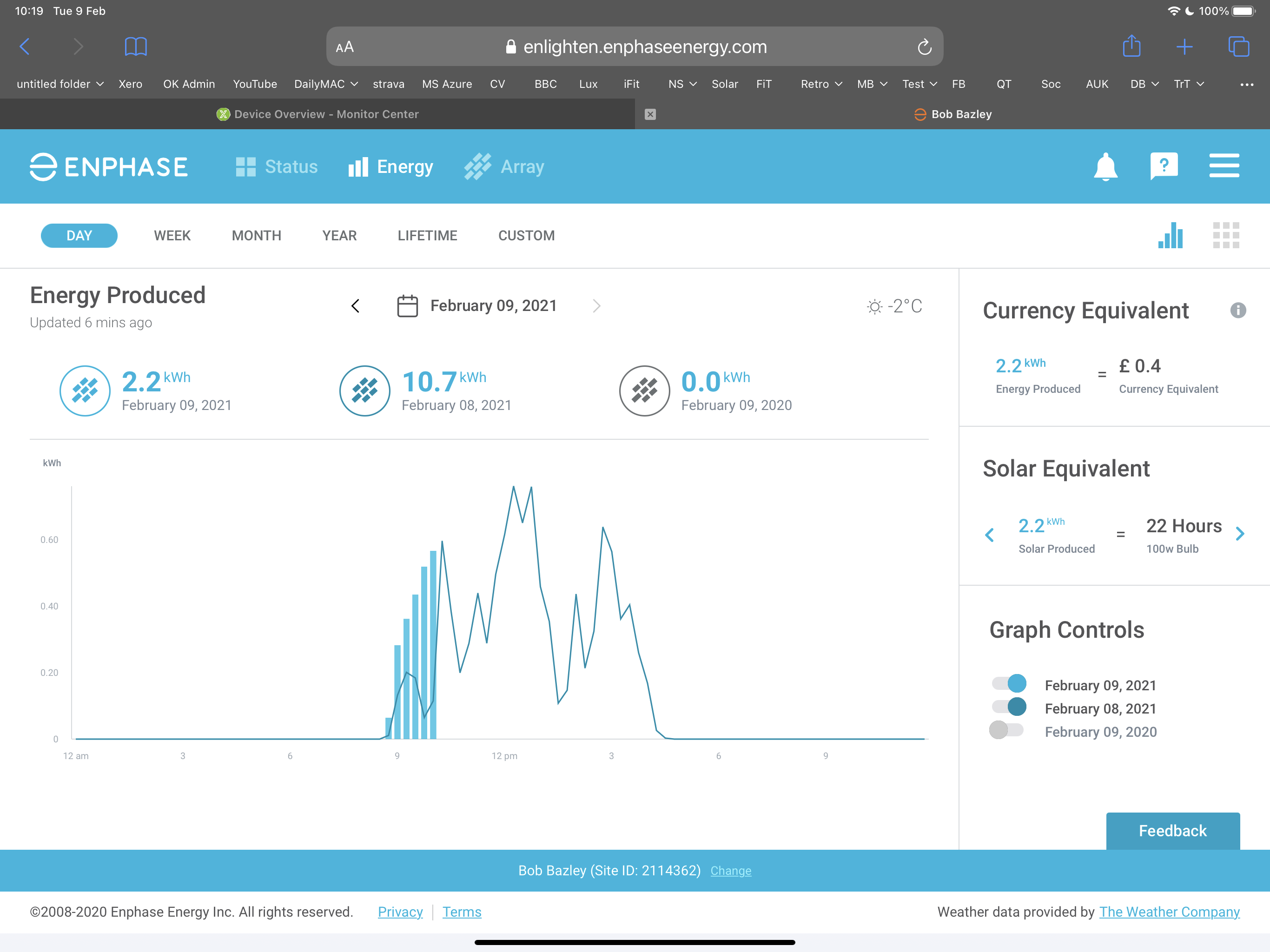
Task: Open Solar bookmark
Action: pyautogui.click(x=725, y=84)
